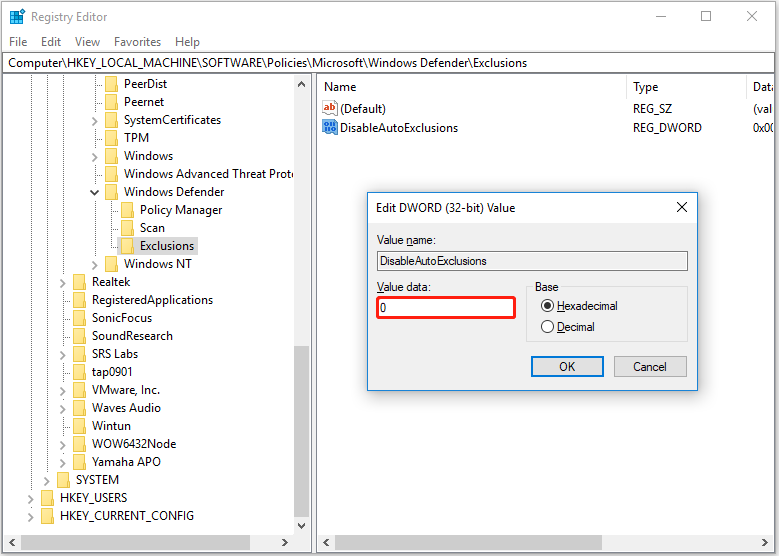779x556 pixels.
Task: Click the Windows Defender folder icon
Action: pyautogui.click(x=112, y=192)
